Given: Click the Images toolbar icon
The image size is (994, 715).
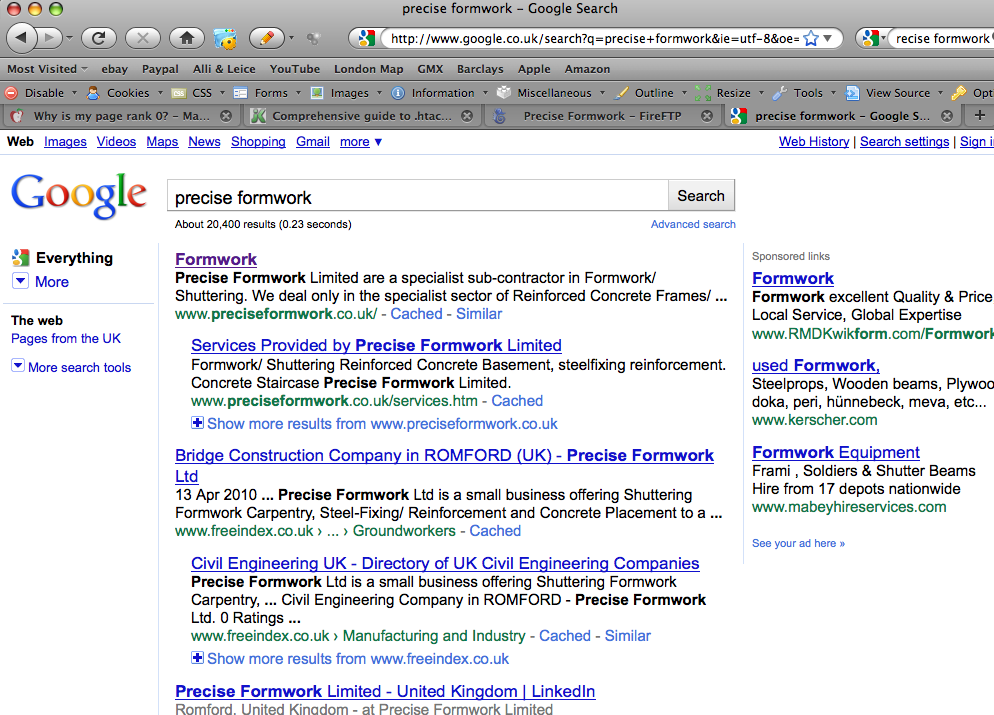Looking at the screenshot, I should 317,93.
